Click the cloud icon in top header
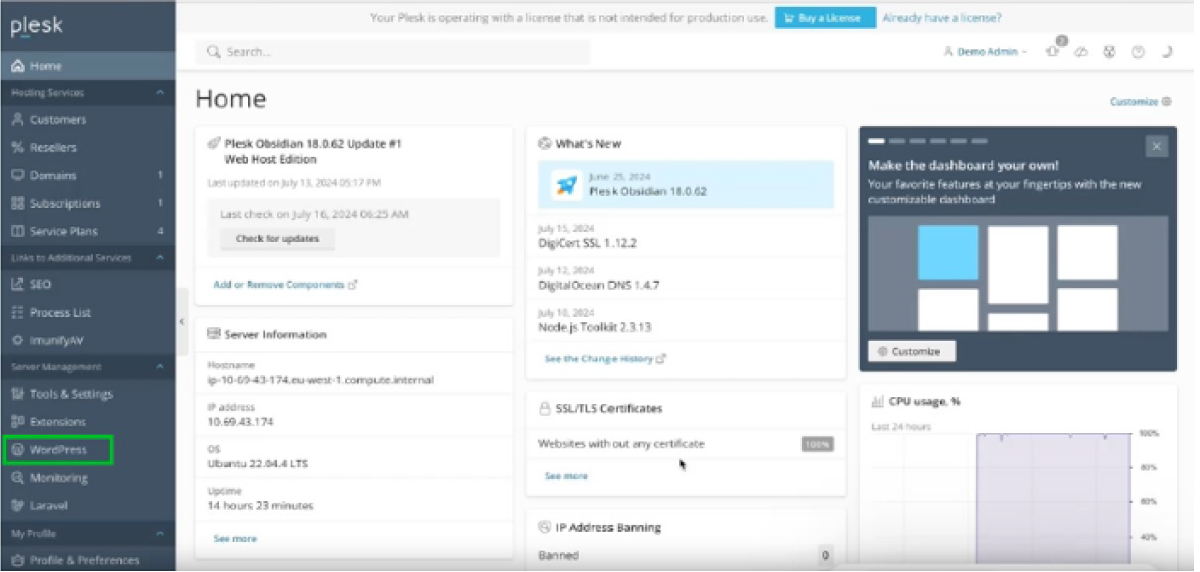 [1081, 52]
